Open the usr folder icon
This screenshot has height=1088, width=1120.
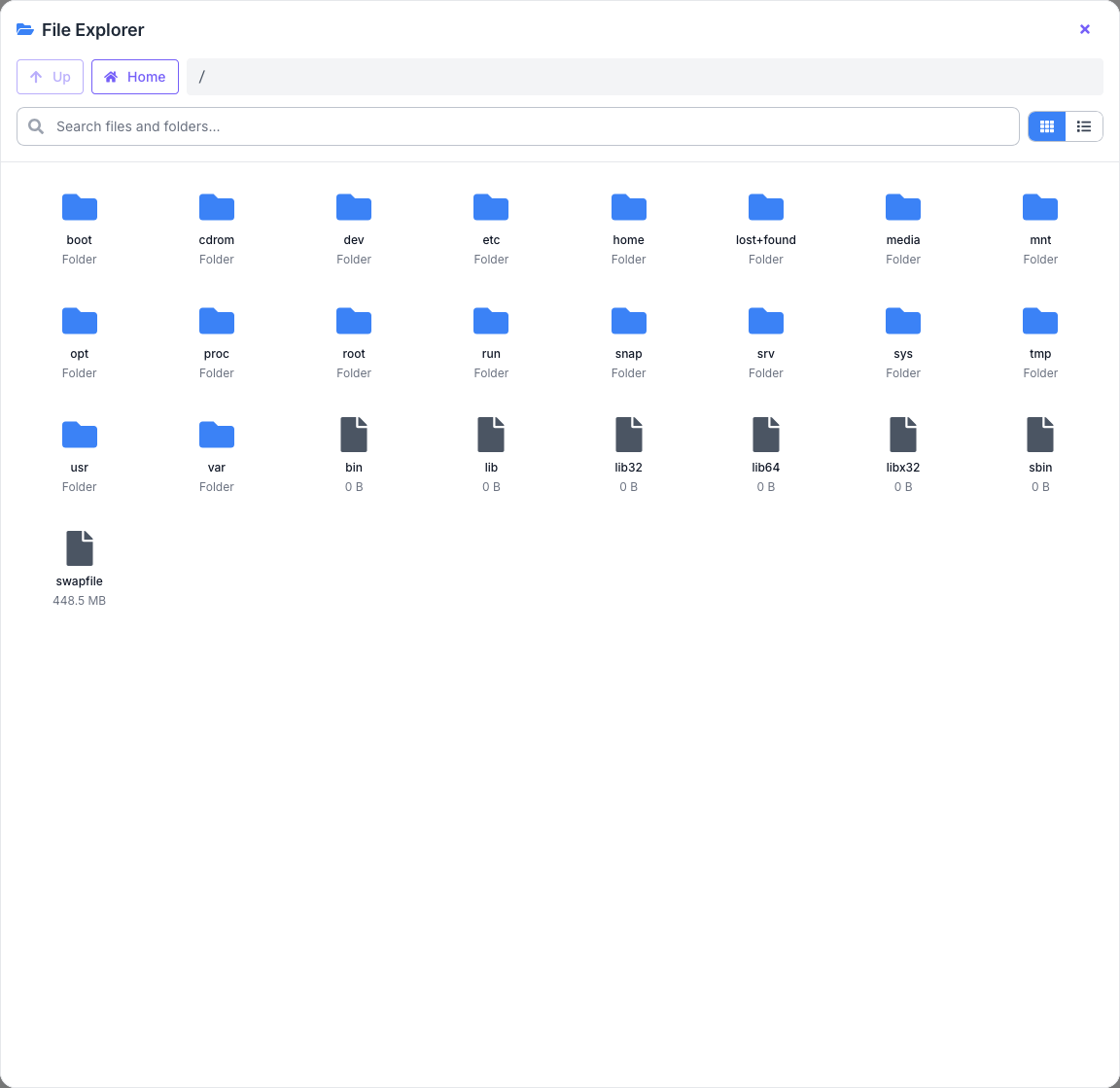click(x=80, y=435)
